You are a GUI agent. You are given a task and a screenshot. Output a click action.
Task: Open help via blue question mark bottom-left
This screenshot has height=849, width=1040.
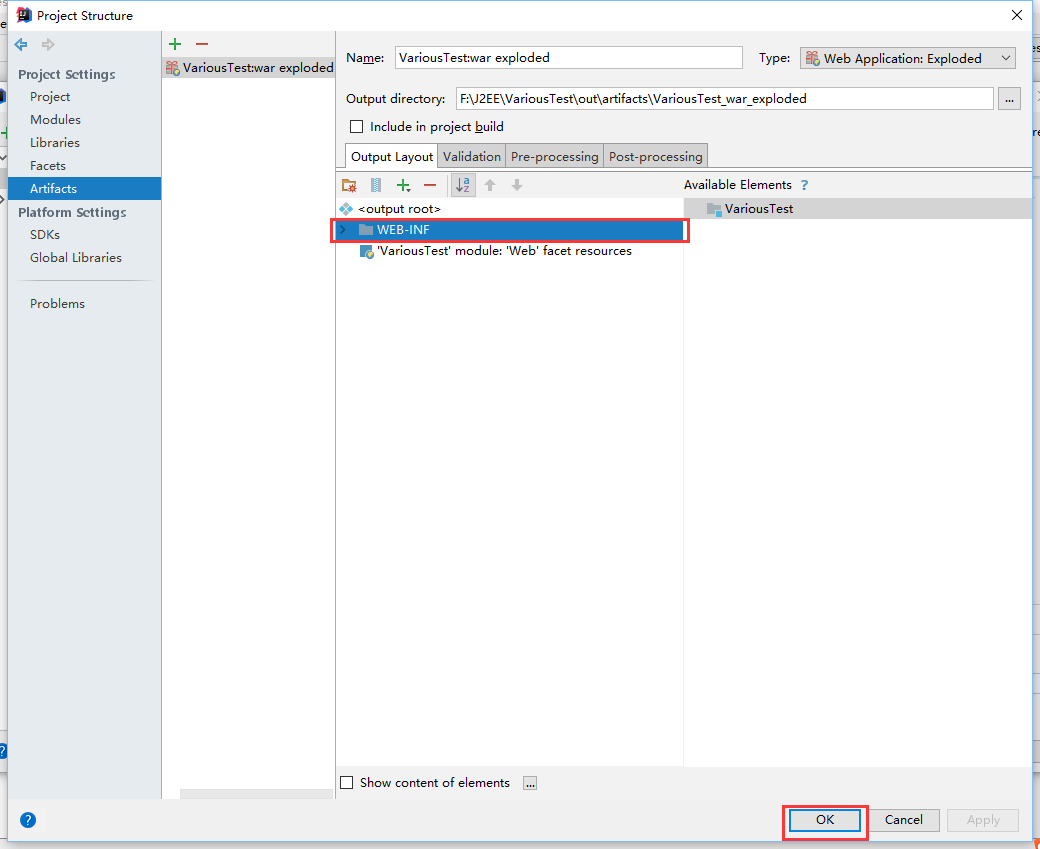28,820
